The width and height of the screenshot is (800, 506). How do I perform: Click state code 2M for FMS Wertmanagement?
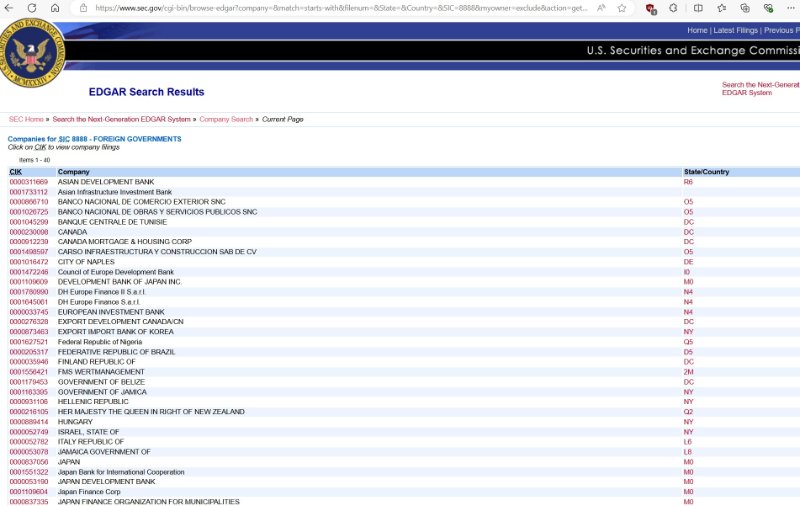coord(688,372)
